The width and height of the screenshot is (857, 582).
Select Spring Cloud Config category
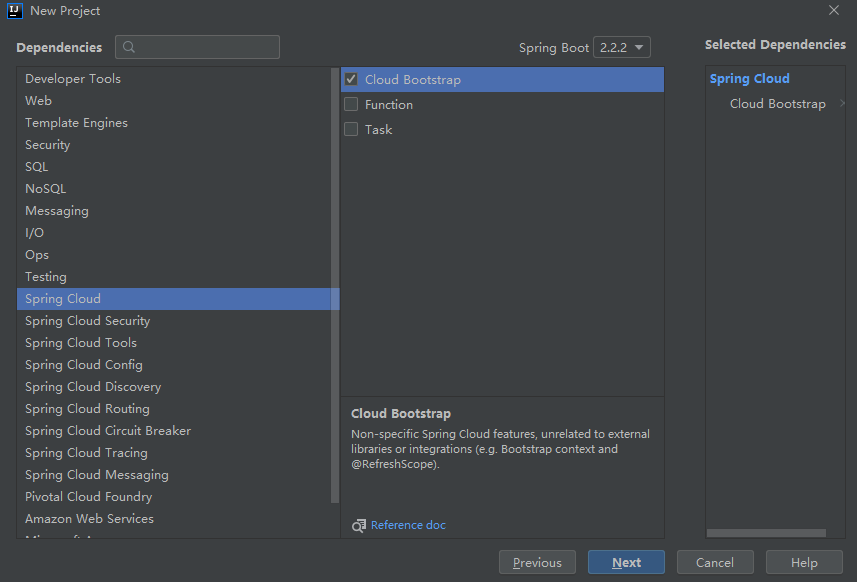pyautogui.click(x=174, y=365)
